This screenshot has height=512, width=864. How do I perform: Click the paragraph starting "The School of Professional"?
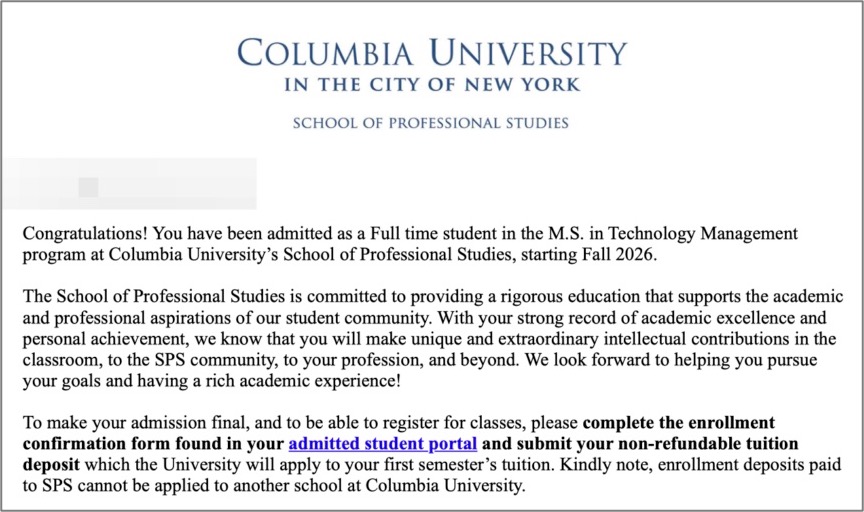pyautogui.click(x=430, y=339)
